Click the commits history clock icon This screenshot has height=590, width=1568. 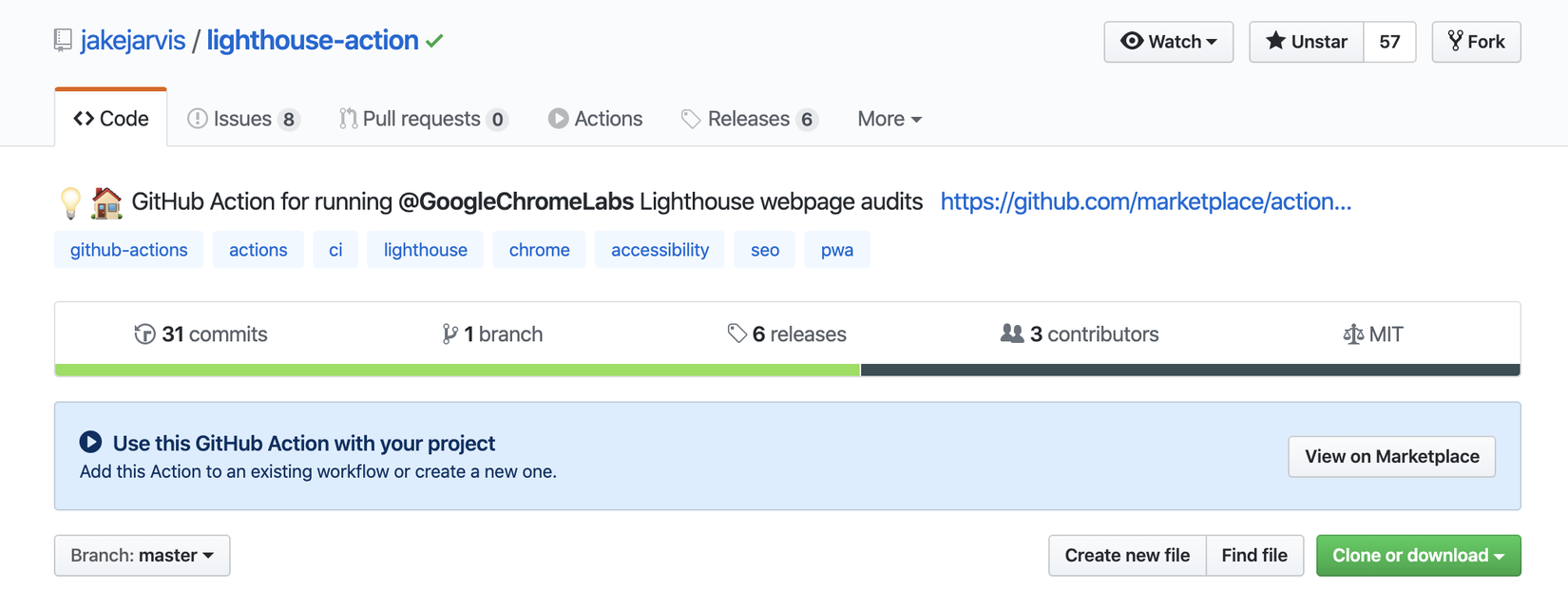pyautogui.click(x=144, y=334)
